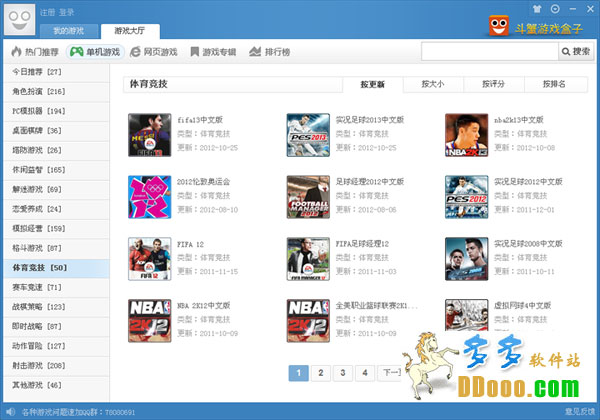Open the 虚拟网球4中文版 cover thumbnail
Screen dimensions: 600x420
(x=466, y=315)
